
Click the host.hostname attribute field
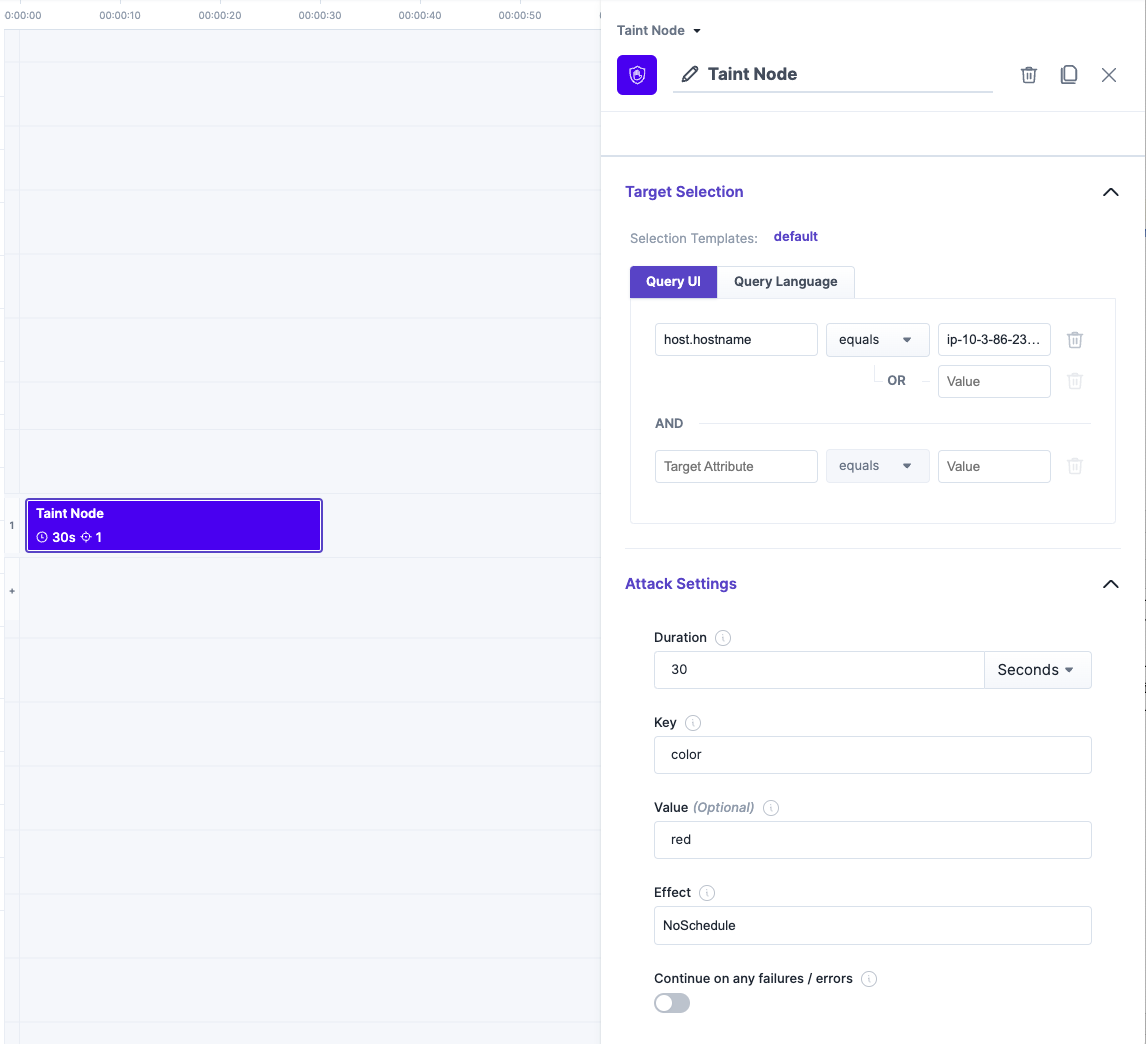coord(736,340)
